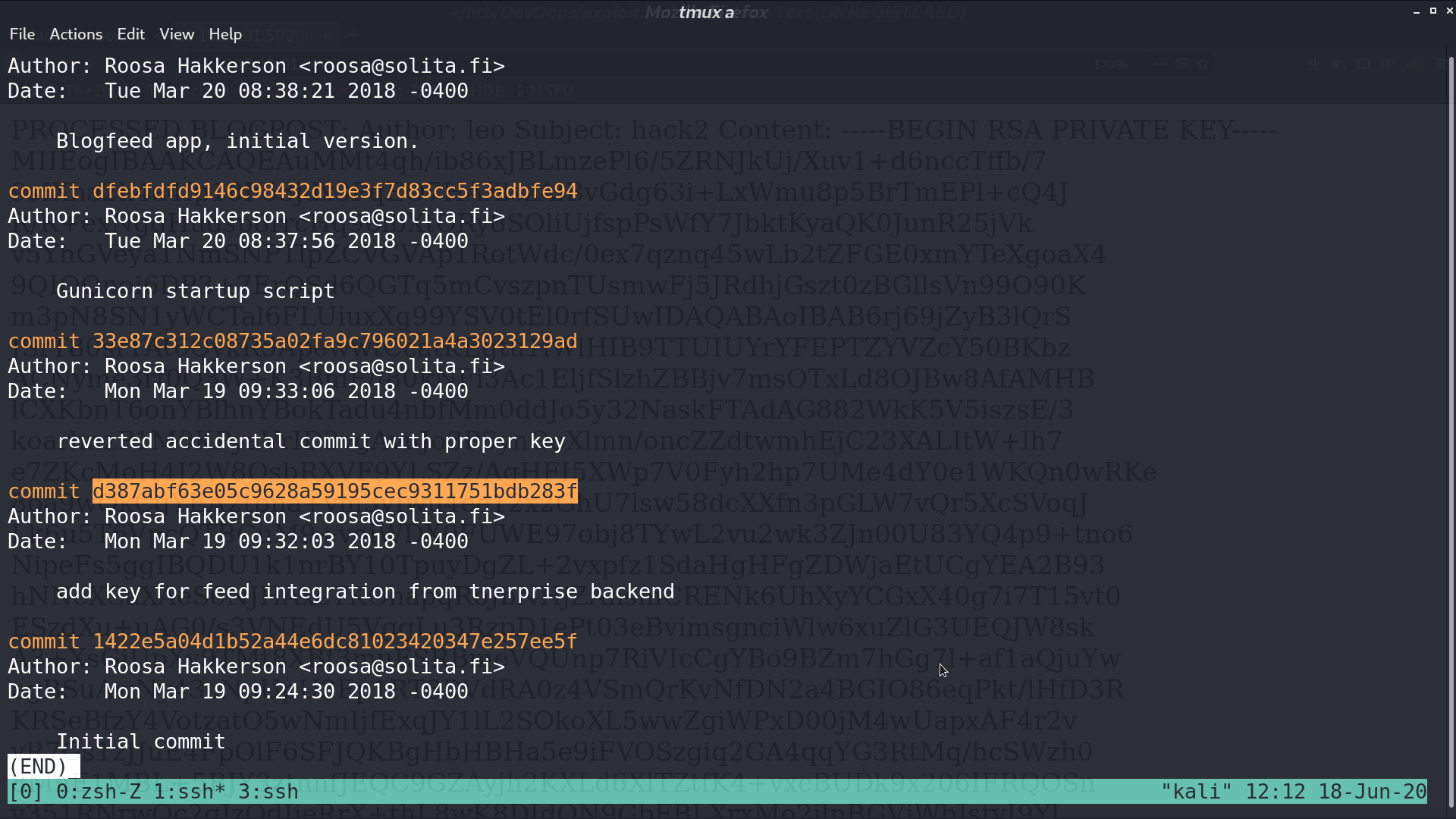Click the commit hash 33e87c312c08

pyautogui.click(x=334, y=341)
